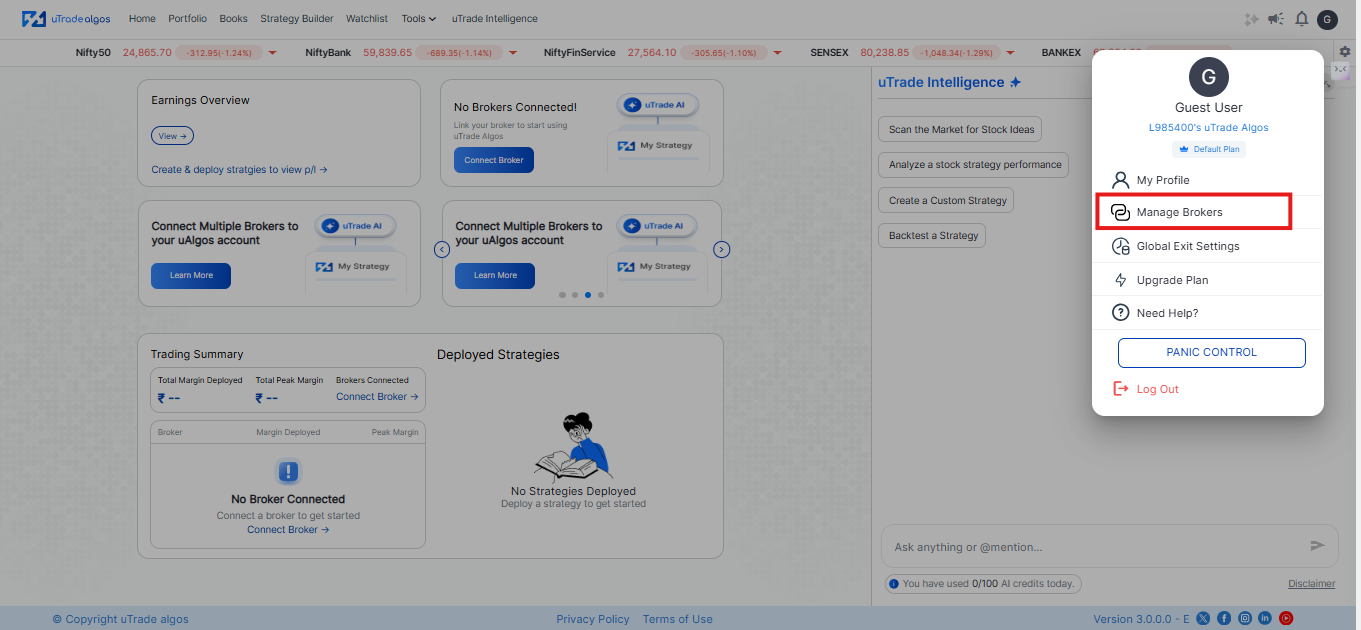The height and width of the screenshot is (630, 1361).
Task: Expand the Nifty50 ticker dropdown arrow
Action: 272,52
